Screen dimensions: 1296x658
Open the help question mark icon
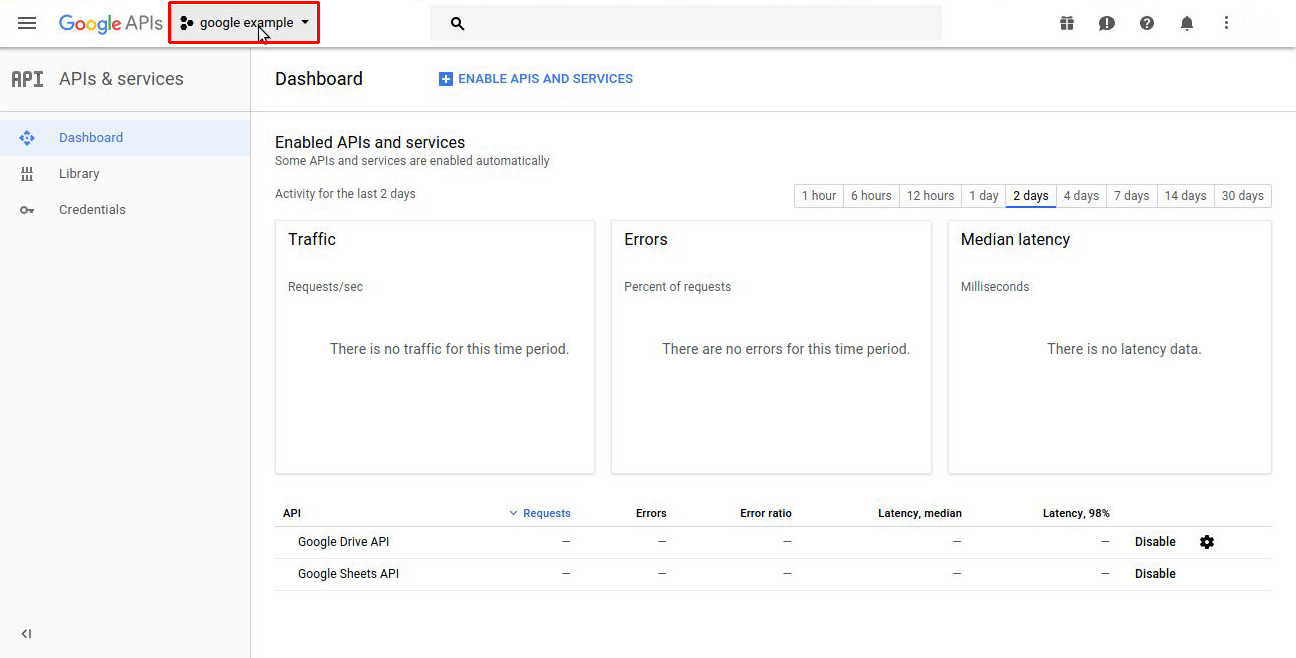[x=1147, y=23]
